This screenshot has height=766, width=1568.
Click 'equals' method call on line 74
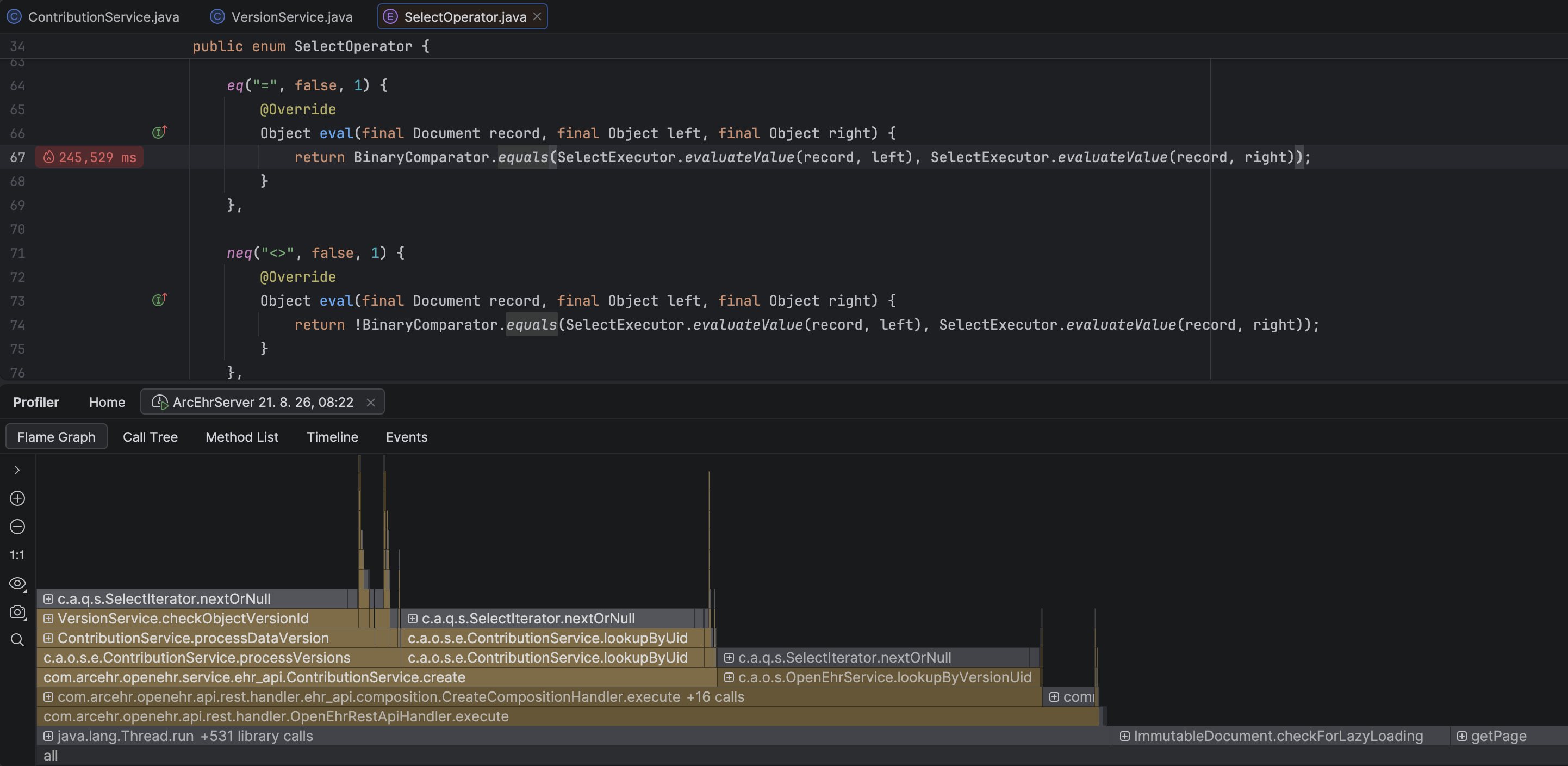click(532, 325)
